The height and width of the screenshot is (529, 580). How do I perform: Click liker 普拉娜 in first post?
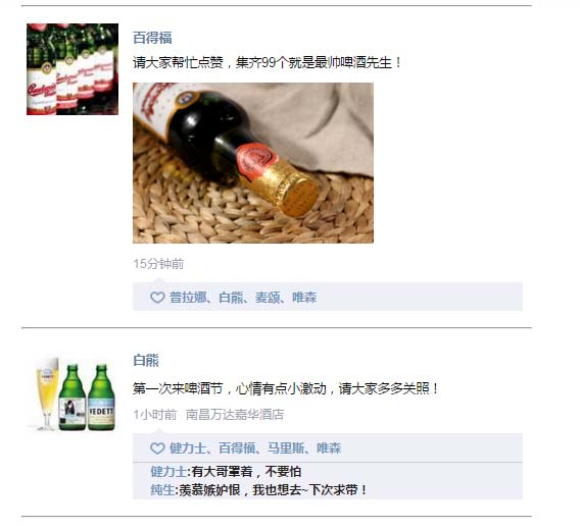coord(188,297)
